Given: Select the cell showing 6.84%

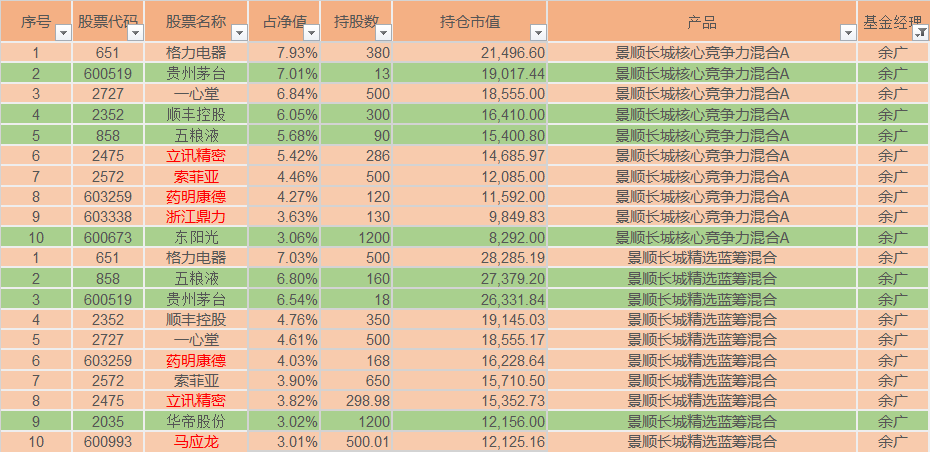Looking at the screenshot, I should coord(284,94).
